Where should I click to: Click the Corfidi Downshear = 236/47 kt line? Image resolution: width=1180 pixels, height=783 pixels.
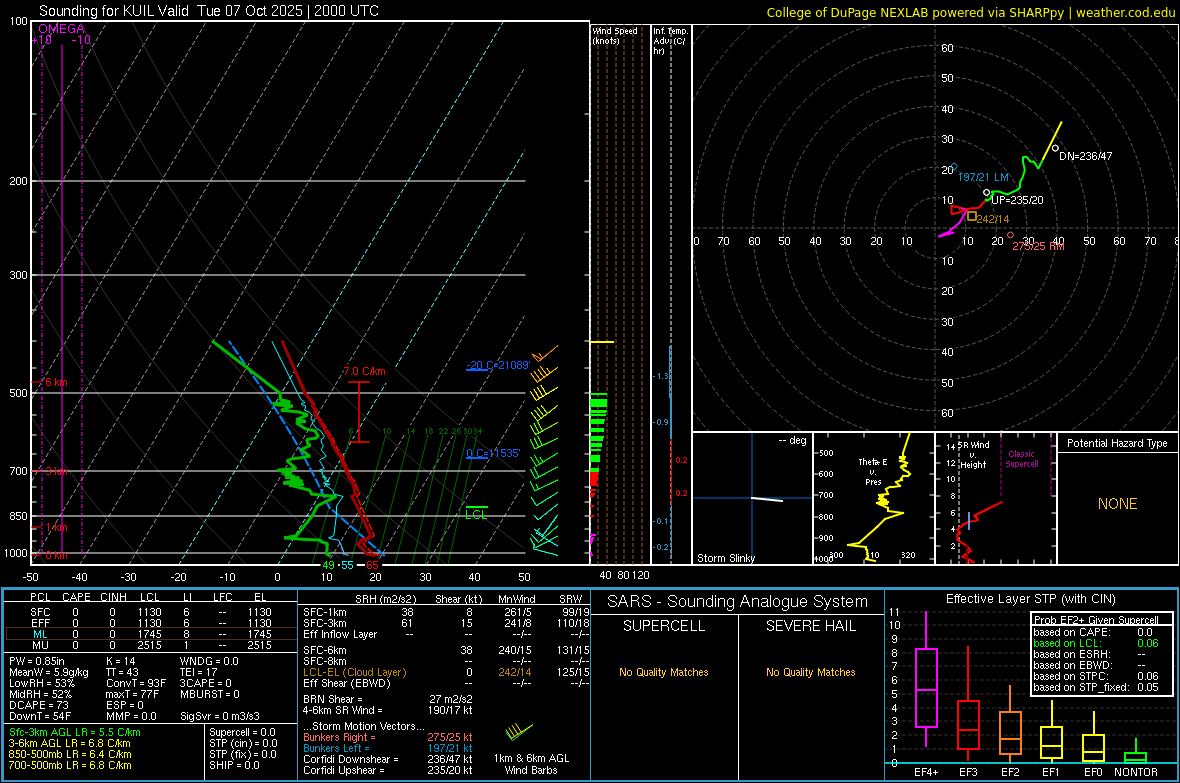388,759
